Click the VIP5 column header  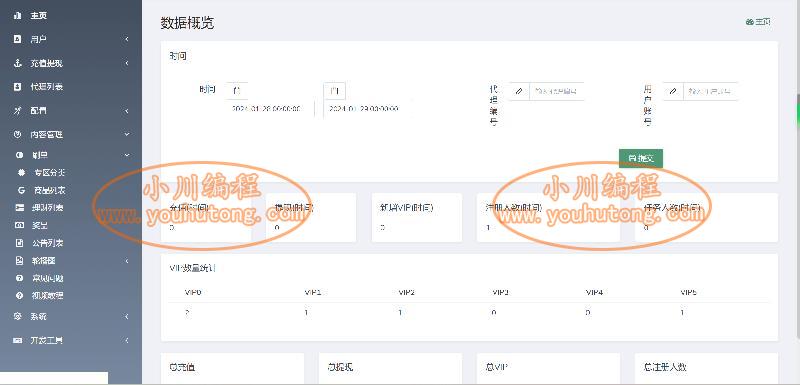[688, 293]
